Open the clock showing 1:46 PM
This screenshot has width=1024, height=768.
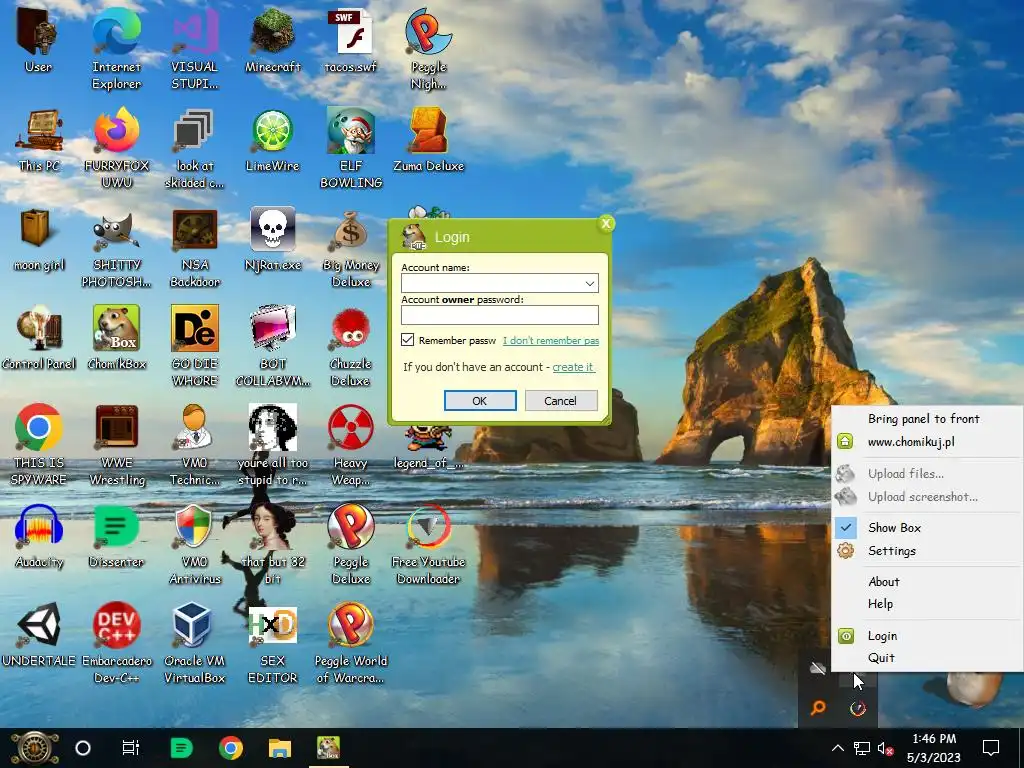[x=934, y=748]
